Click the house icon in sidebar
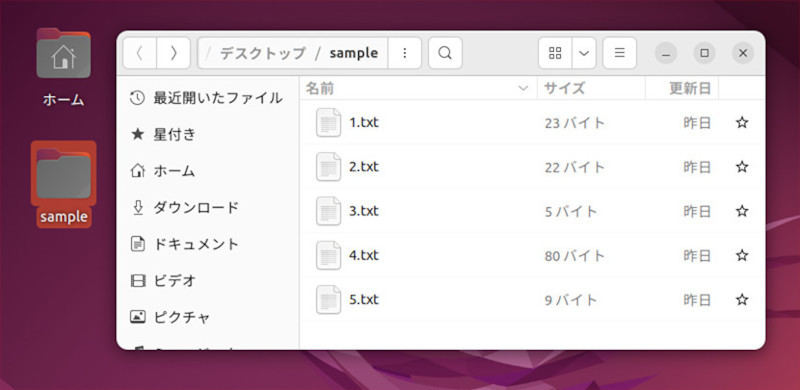Viewport: 800px width, 390px height. pos(138,171)
